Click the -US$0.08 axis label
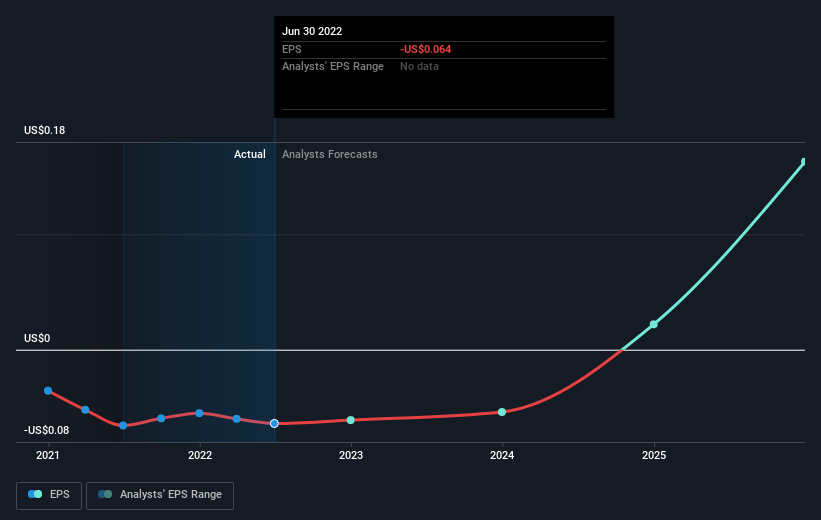This screenshot has height=520, width=821. (x=47, y=430)
